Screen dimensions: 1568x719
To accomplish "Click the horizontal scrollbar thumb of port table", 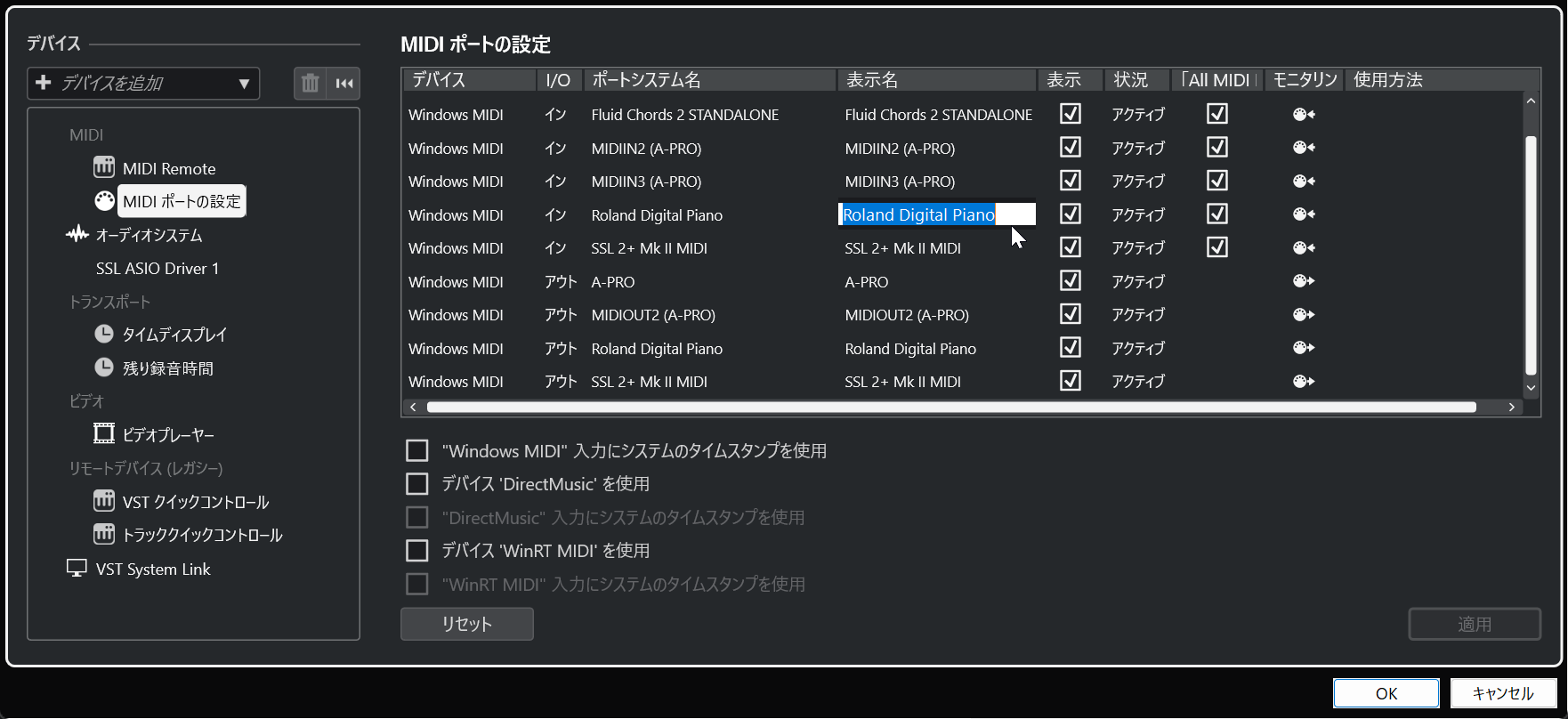I will click(951, 407).
